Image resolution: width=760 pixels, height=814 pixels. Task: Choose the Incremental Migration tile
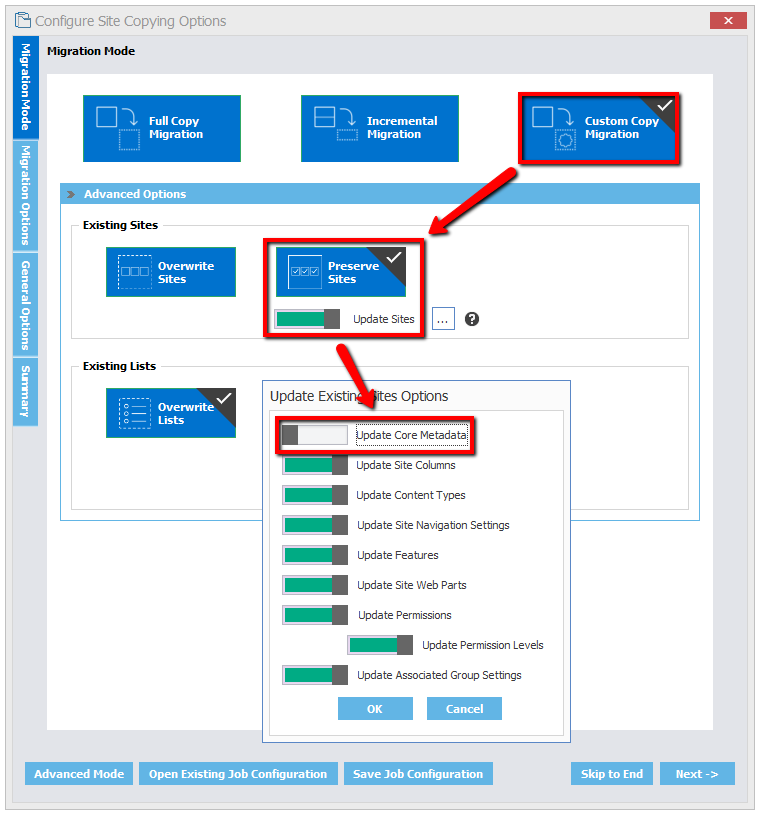click(379, 128)
